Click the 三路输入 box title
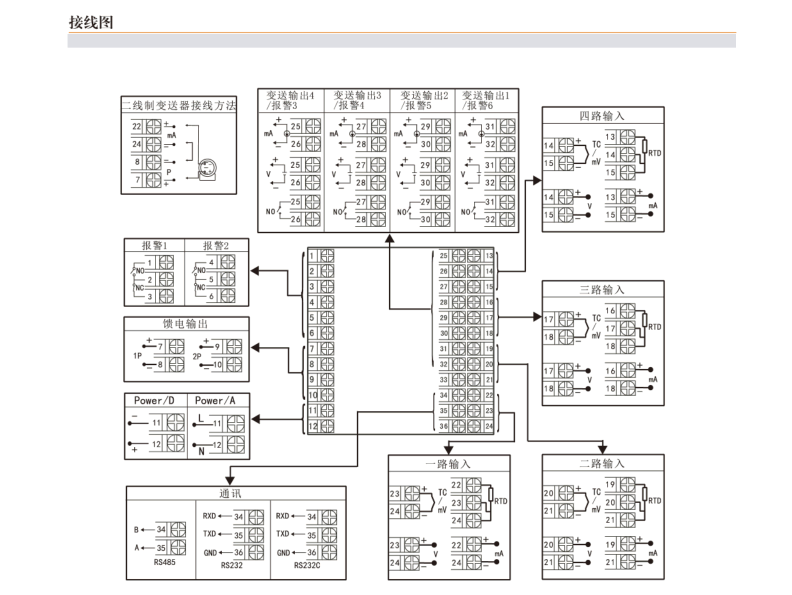 point(601,289)
